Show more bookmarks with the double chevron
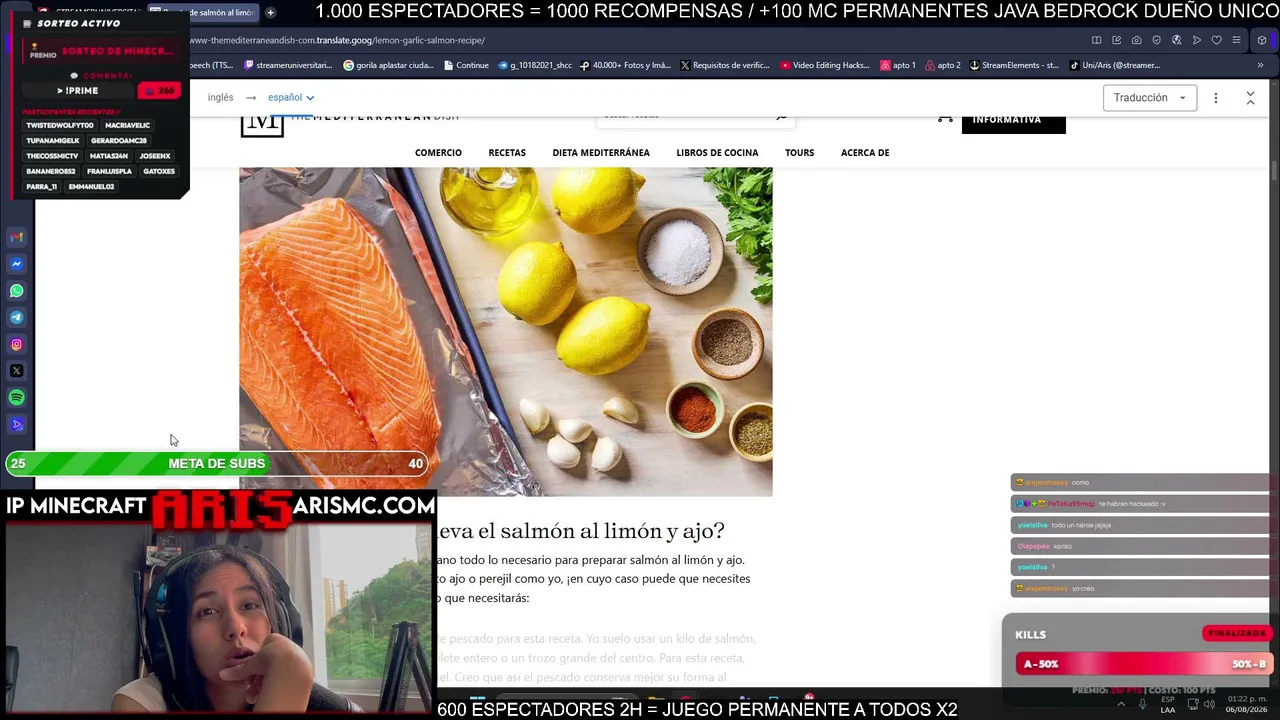This screenshot has height=720, width=1280. [1260, 65]
